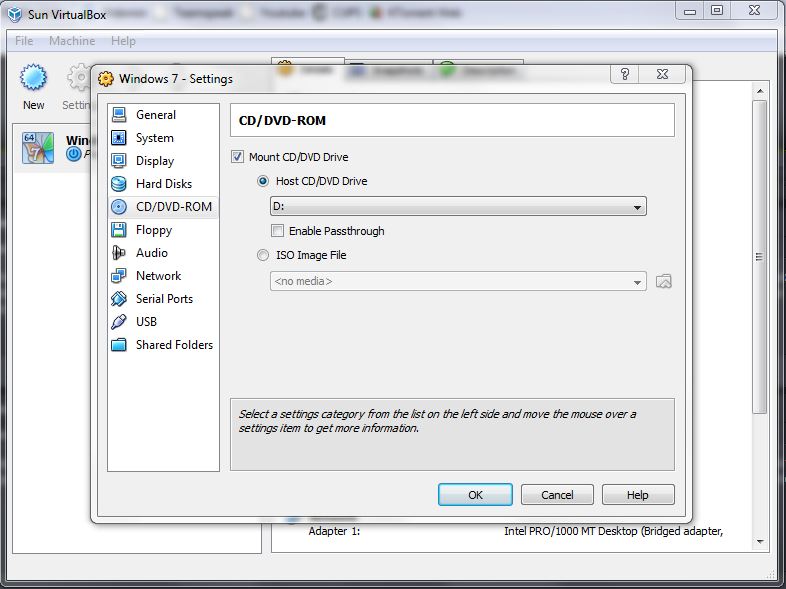The width and height of the screenshot is (786, 589).
Task: Click the Adapter 1: label
Action: pos(334,531)
